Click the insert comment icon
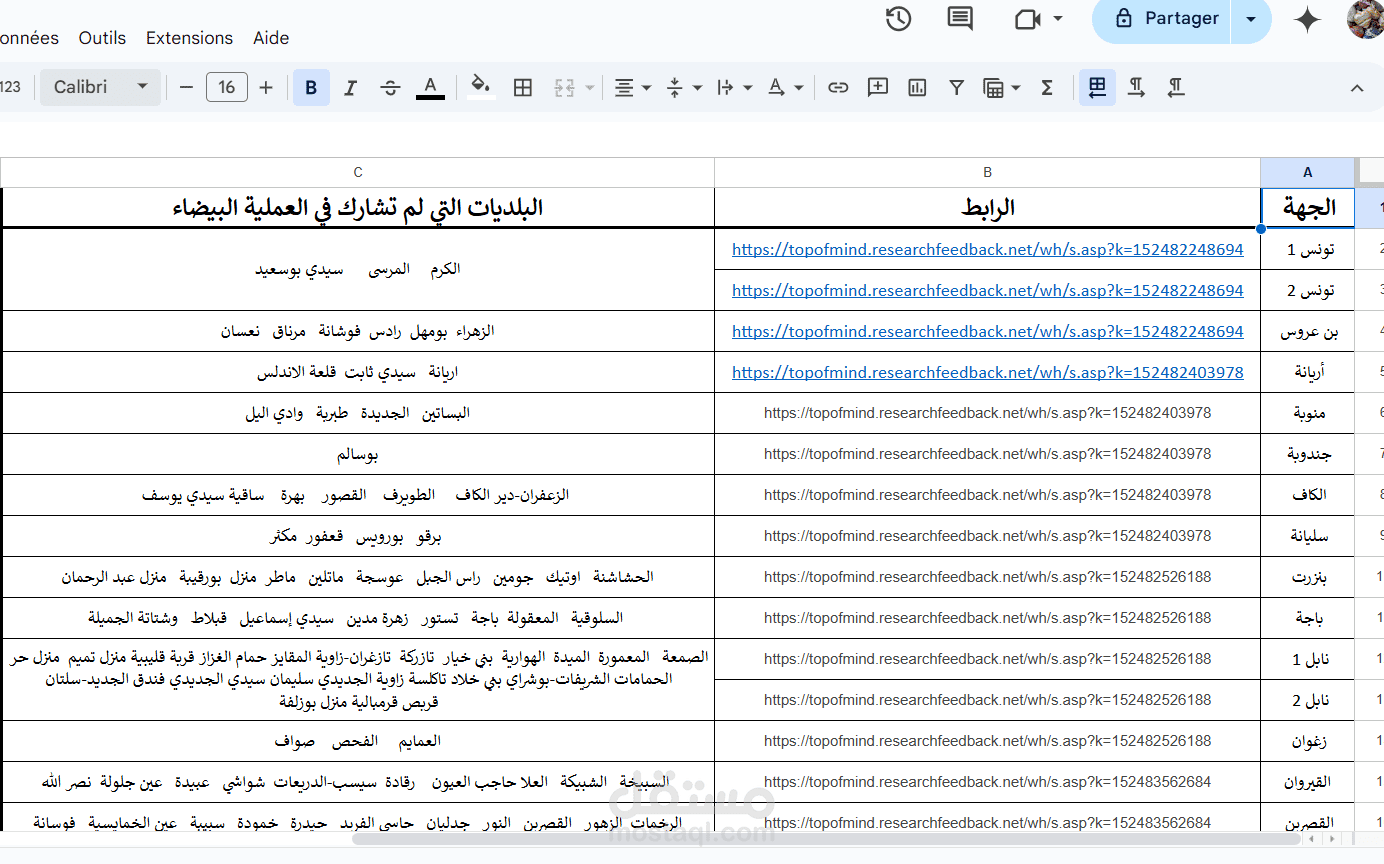Image resolution: width=1384 pixels, height=864 pixels. click(878, 88)
